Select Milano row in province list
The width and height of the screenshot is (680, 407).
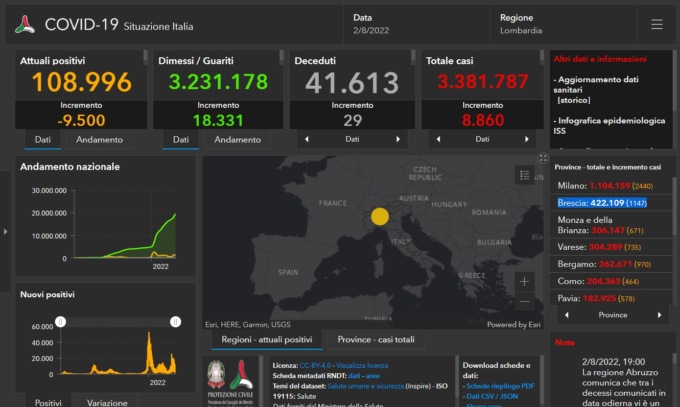pos(611,186)
